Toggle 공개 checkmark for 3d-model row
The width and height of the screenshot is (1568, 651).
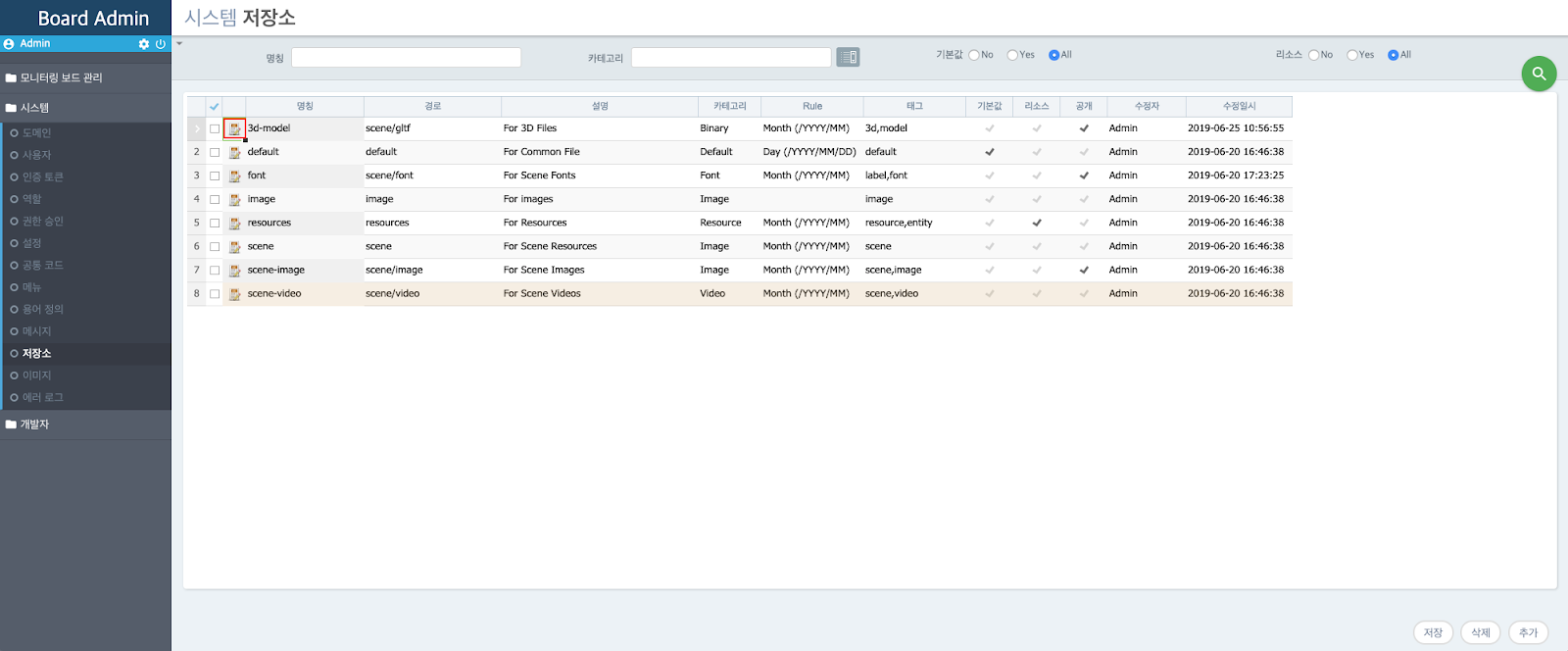coord(1084,128)
